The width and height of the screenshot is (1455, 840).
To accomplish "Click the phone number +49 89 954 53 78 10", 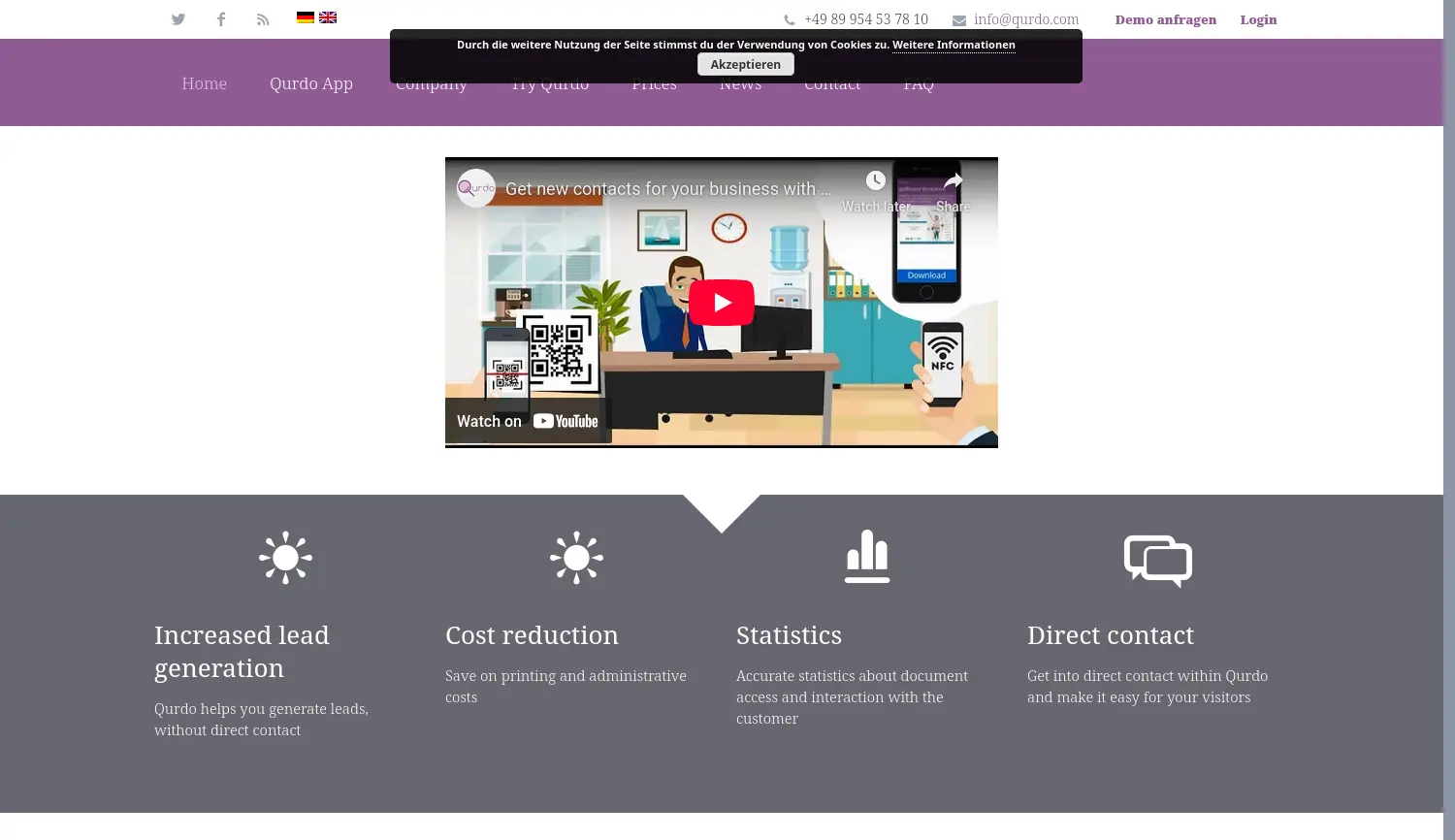I will pos(866,19).
